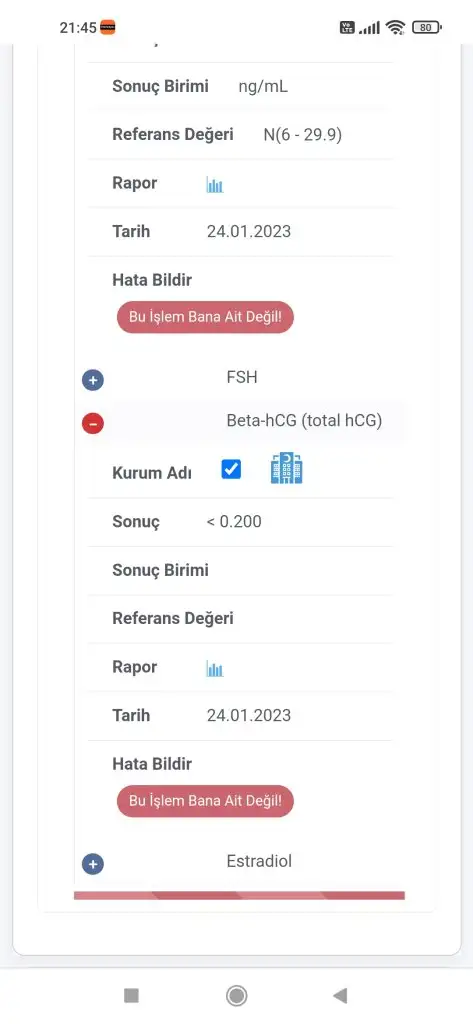Tap the Wi-Fi status bar icon
The width and height of the screenshot is (473, 1024).
pos(395,27)
